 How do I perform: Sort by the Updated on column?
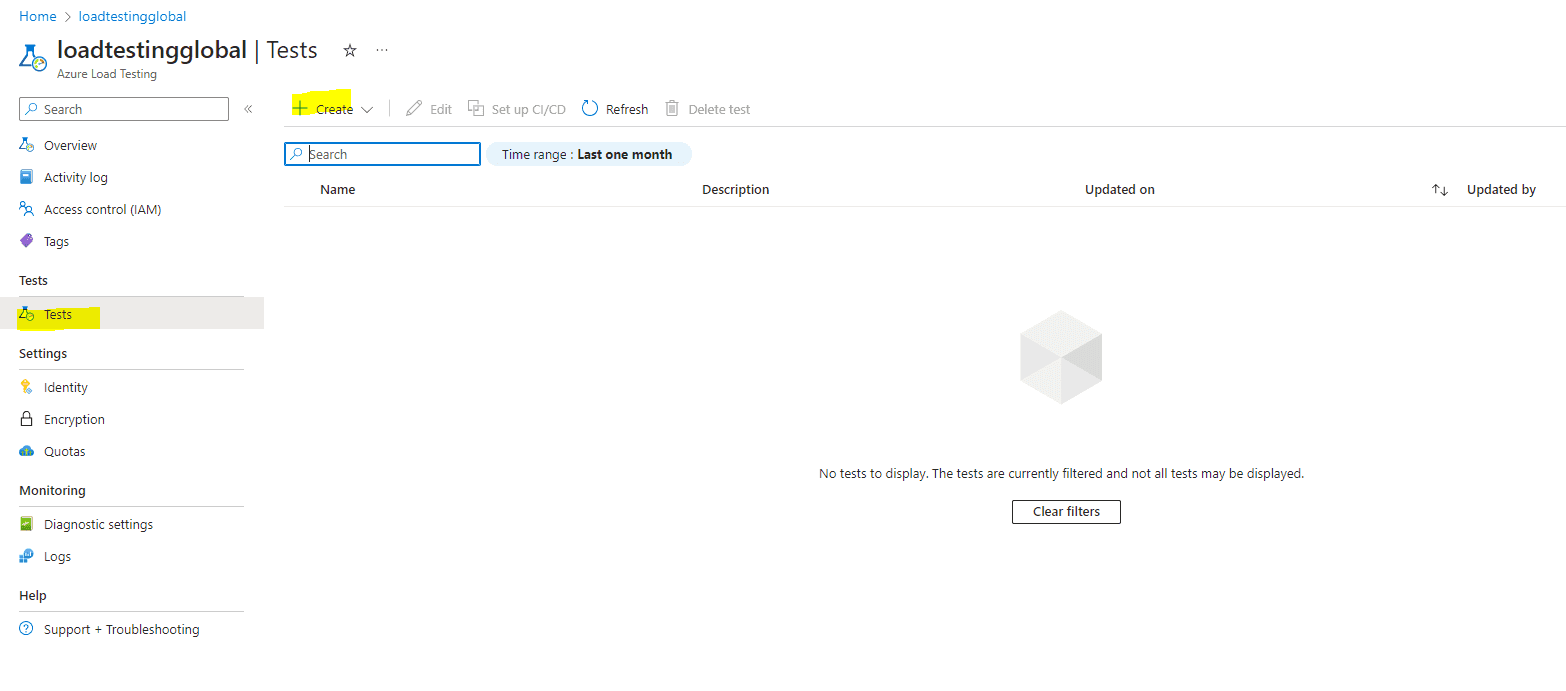(1120, 189)
